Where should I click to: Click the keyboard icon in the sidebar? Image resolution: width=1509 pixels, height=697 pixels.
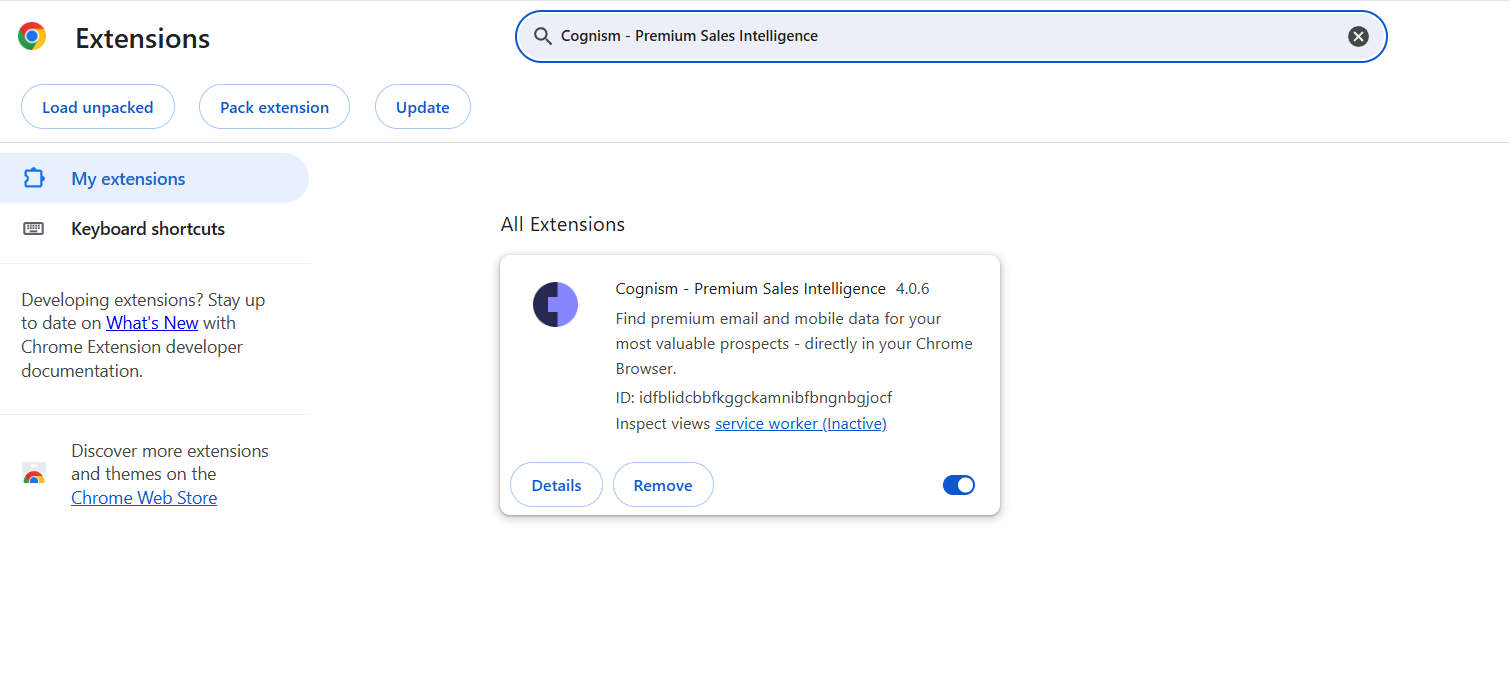pyautogui.click(x=34, y=228)
